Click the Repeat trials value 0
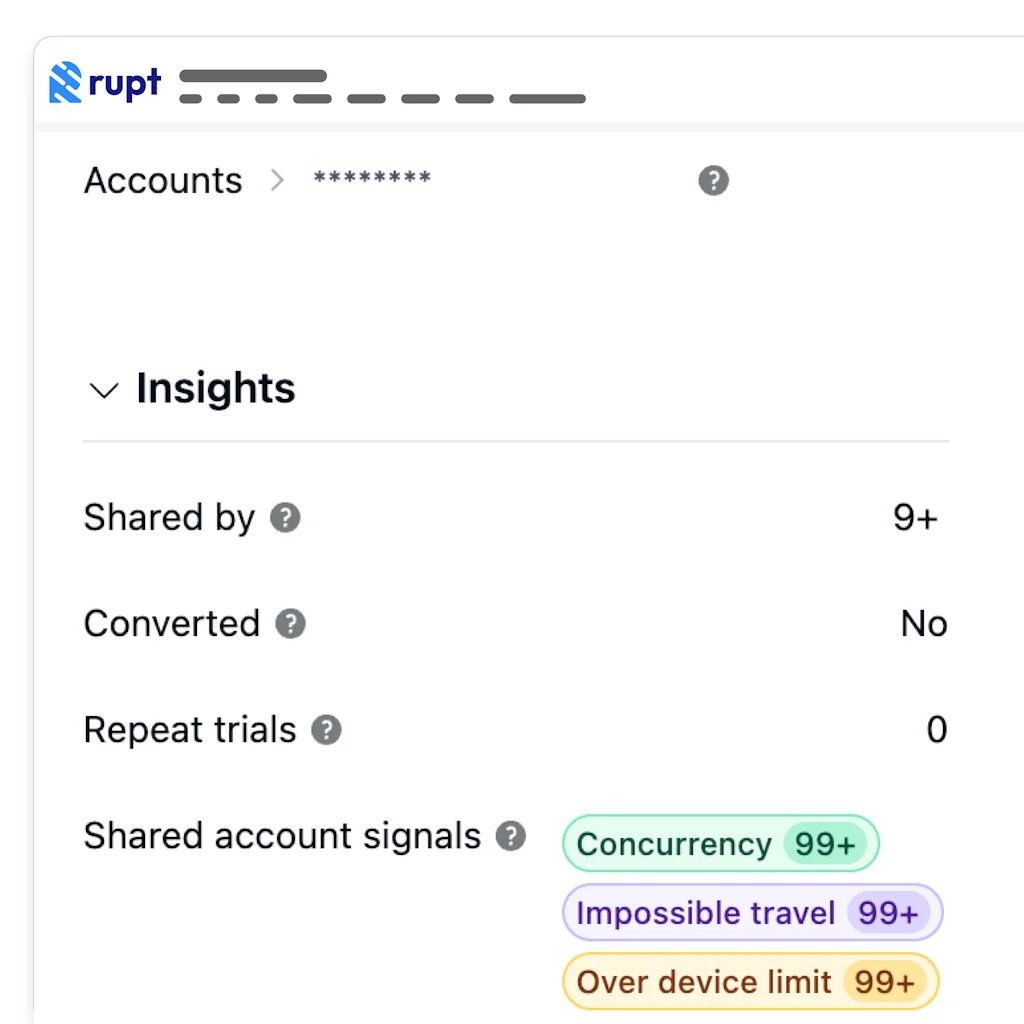1024x1024 pixels. (x=936, y=730)
